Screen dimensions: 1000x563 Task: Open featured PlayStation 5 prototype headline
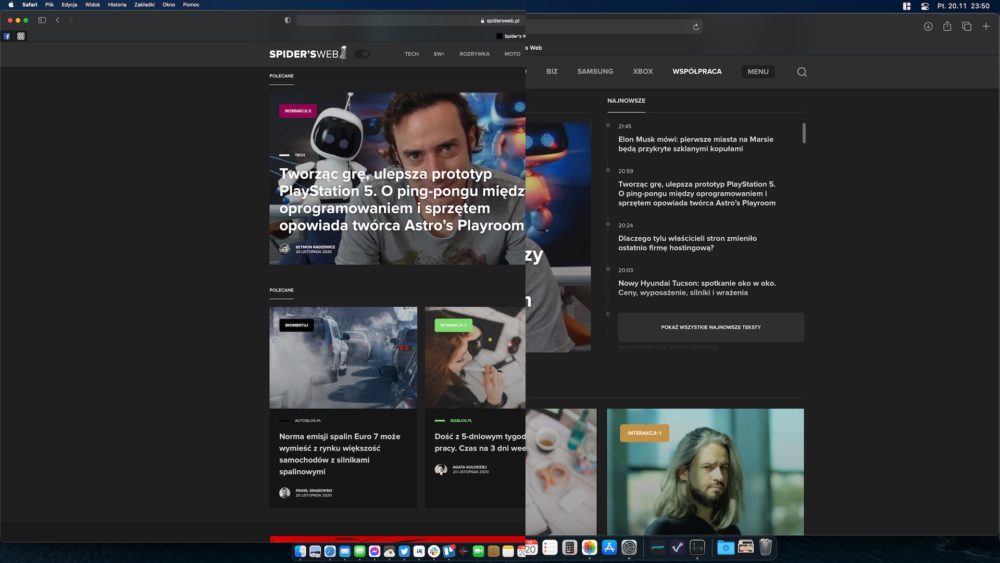pyautogui.click(x=402, y=200)
